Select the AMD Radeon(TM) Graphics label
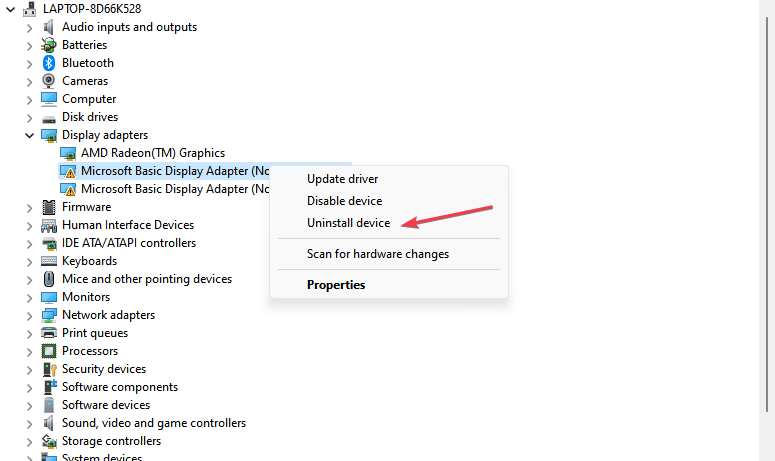775x461 pixels. pos(153,153)
